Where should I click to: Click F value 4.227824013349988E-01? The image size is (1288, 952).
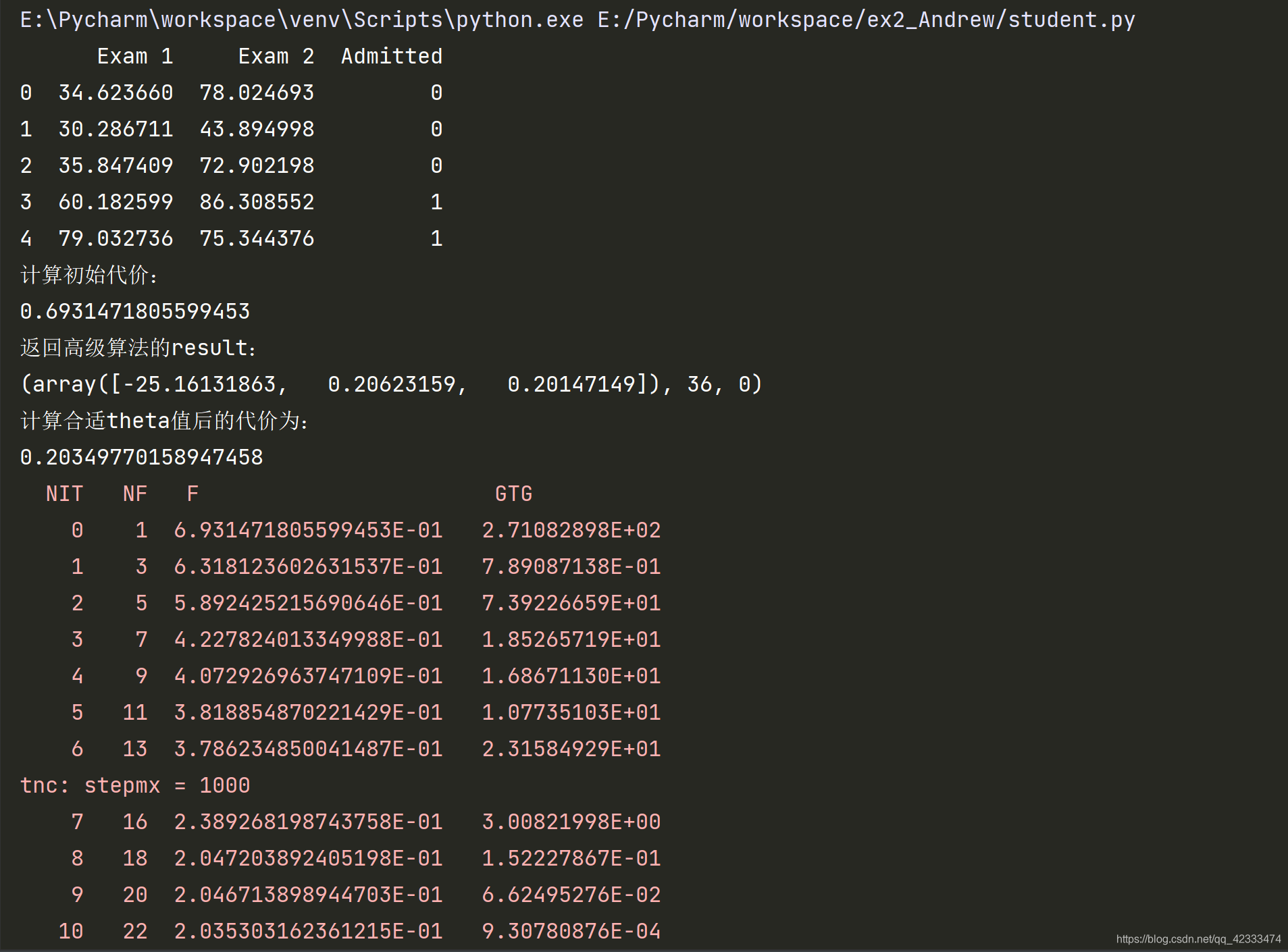(309, 639)
